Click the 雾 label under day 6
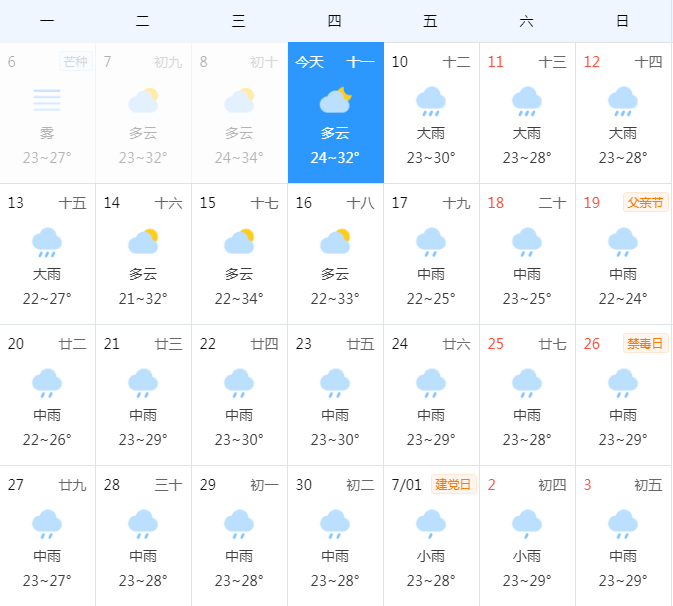The height and width of the screenshot is (606, 673). [47, 133]
